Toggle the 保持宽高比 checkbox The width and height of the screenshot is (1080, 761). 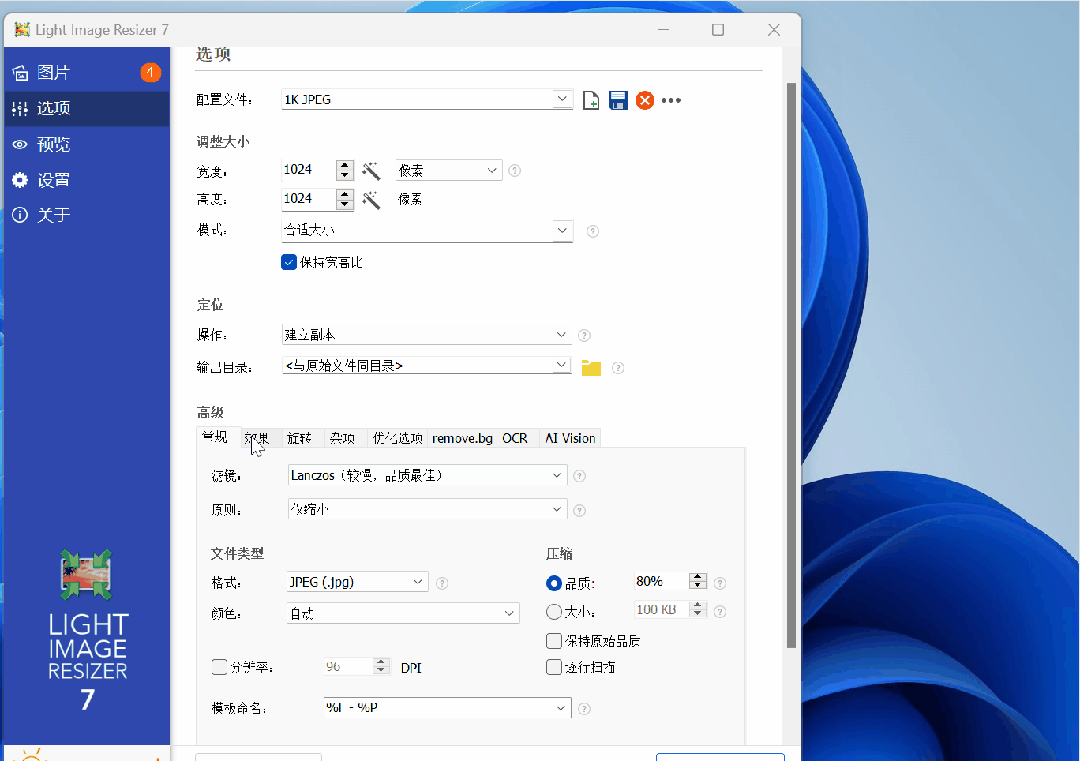point(289,262)
